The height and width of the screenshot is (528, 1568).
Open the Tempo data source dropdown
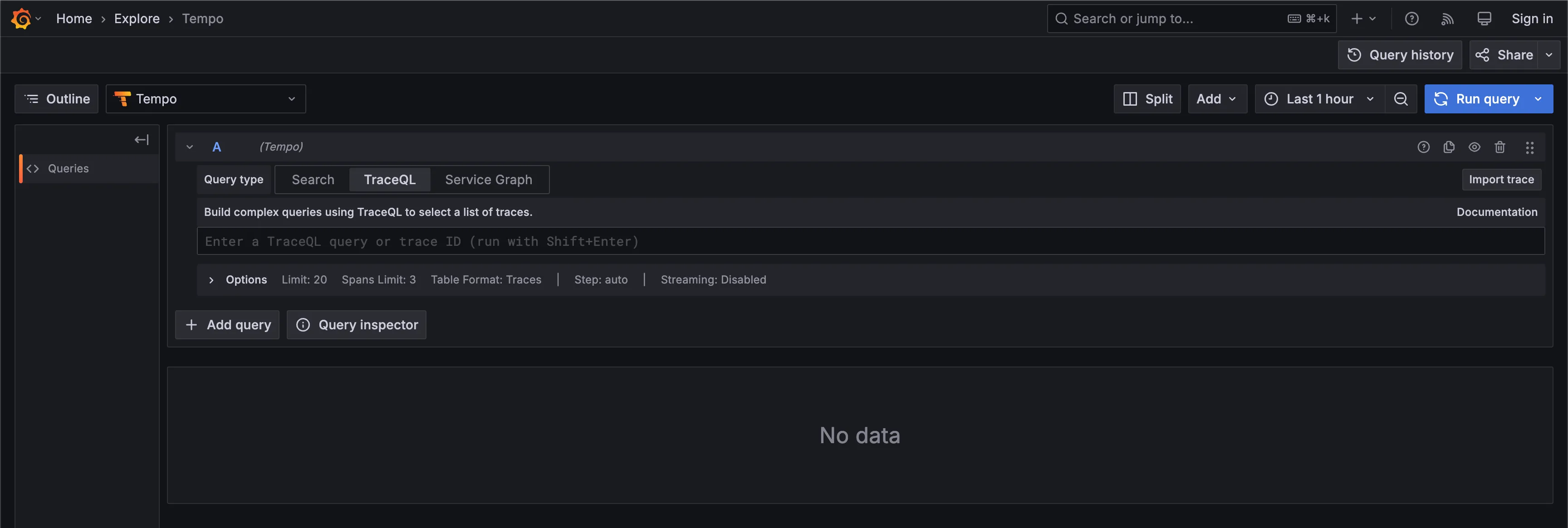pos(206,98)
